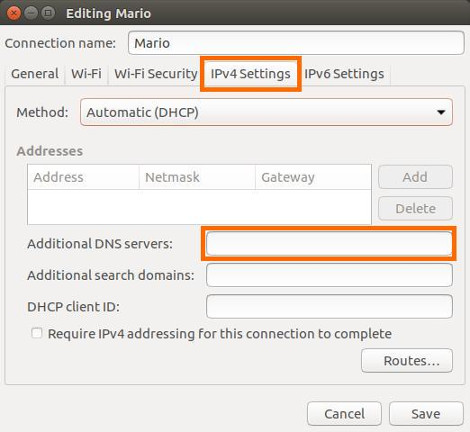
Task: Open the Routes… dialog
Action: (x=407, y=361)
